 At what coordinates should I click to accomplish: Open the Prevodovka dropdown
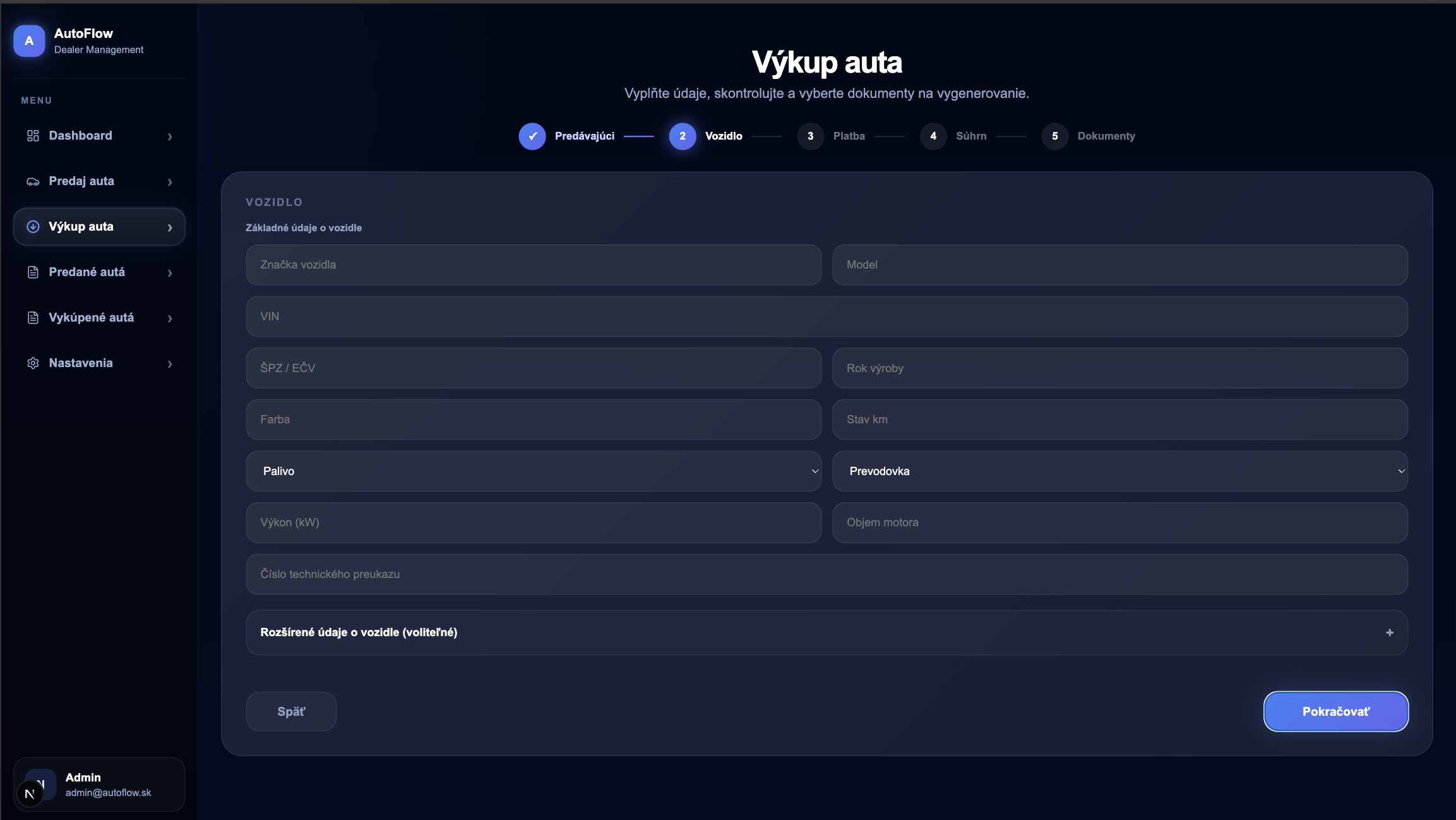1119,471
